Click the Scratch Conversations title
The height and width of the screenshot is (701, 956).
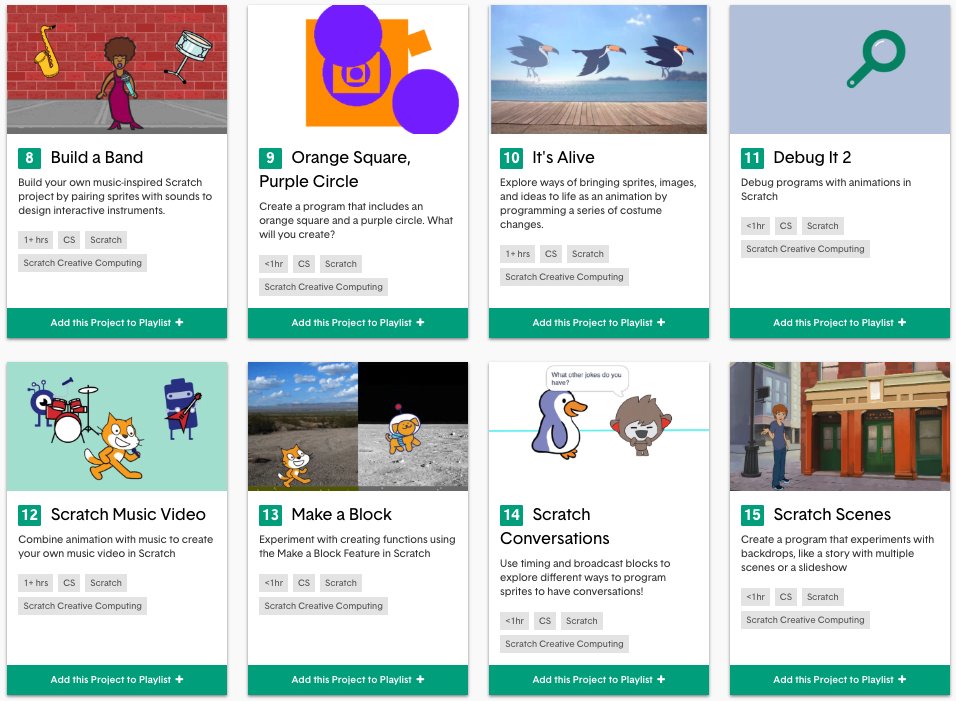pyautogui.click(x=555, y=527)
